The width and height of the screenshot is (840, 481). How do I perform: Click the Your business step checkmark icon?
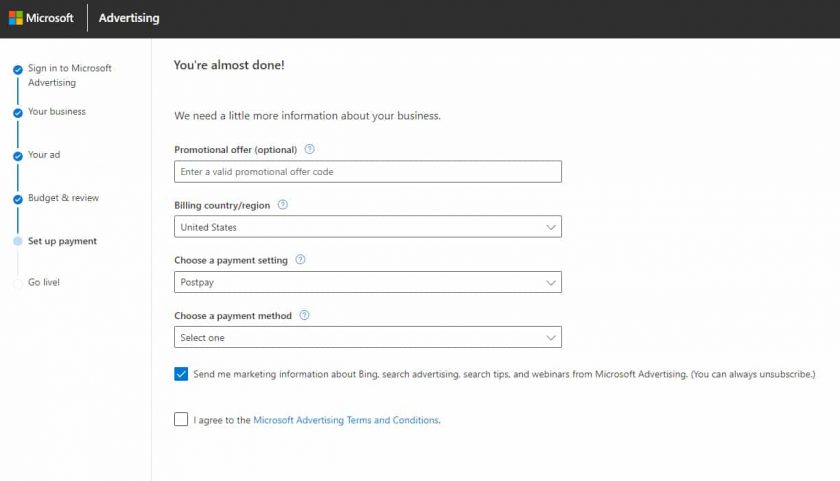tap(18, 113)
